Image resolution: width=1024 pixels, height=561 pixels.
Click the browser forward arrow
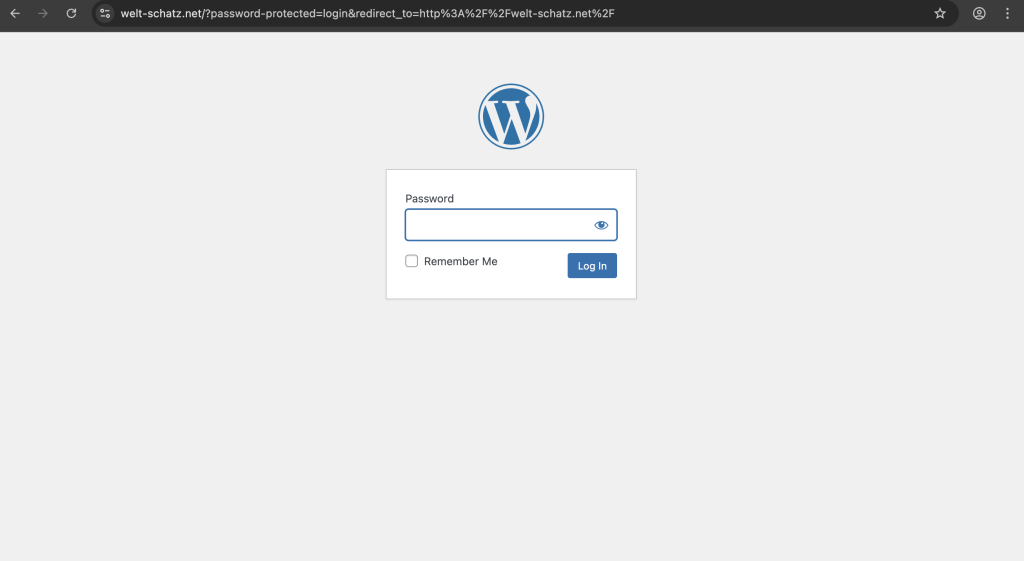pyautogui.click(x=43, y=13)
